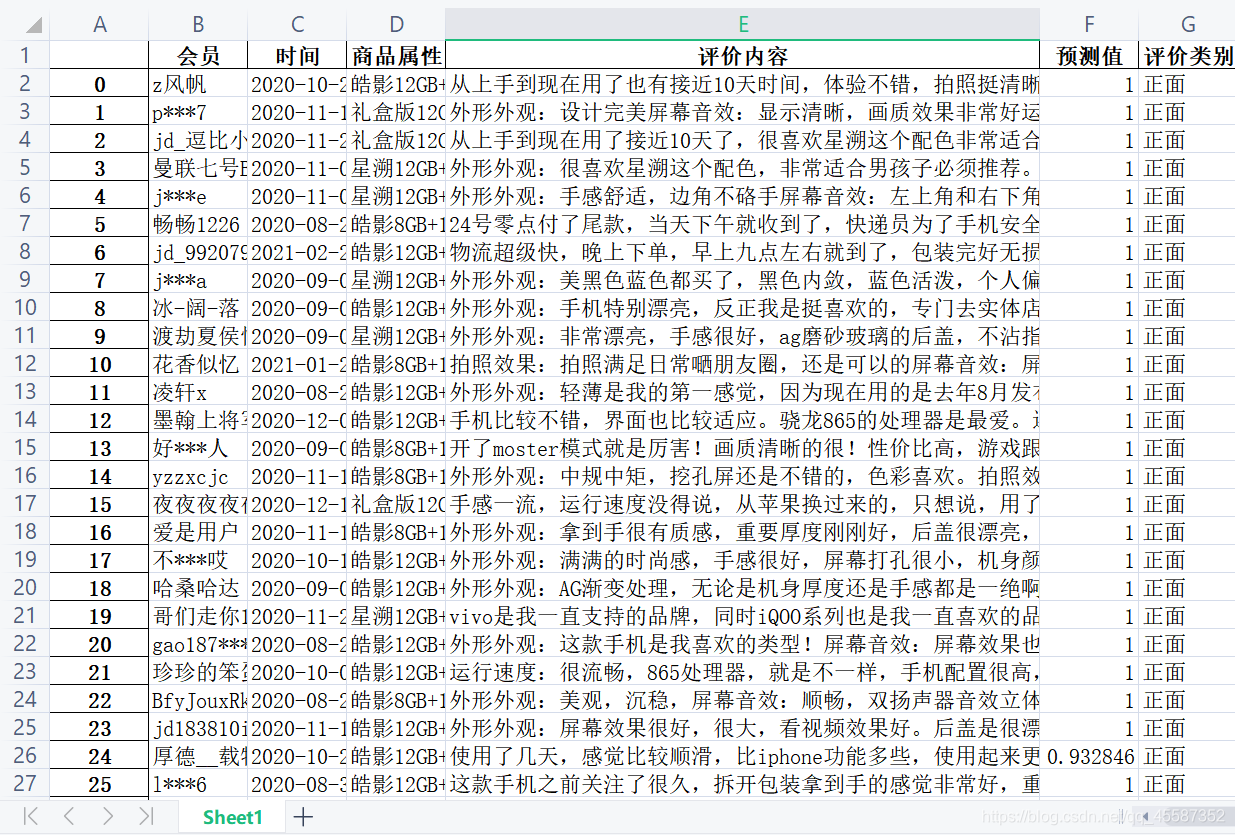1235x835 pixels.
Task: Select column E header
Action: [x=743, y=25]
